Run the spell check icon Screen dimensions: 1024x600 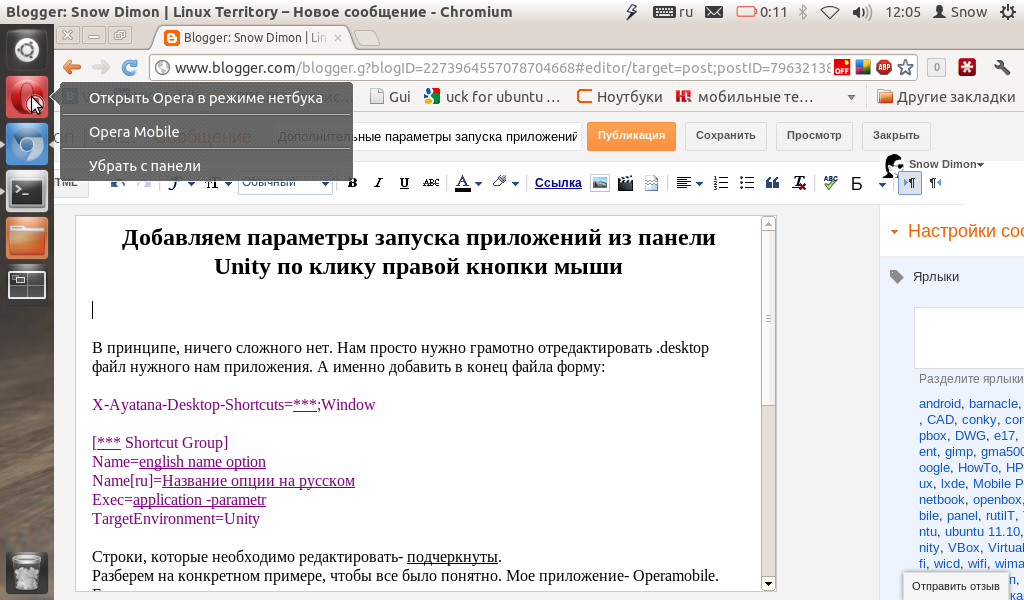click(830, 183)
